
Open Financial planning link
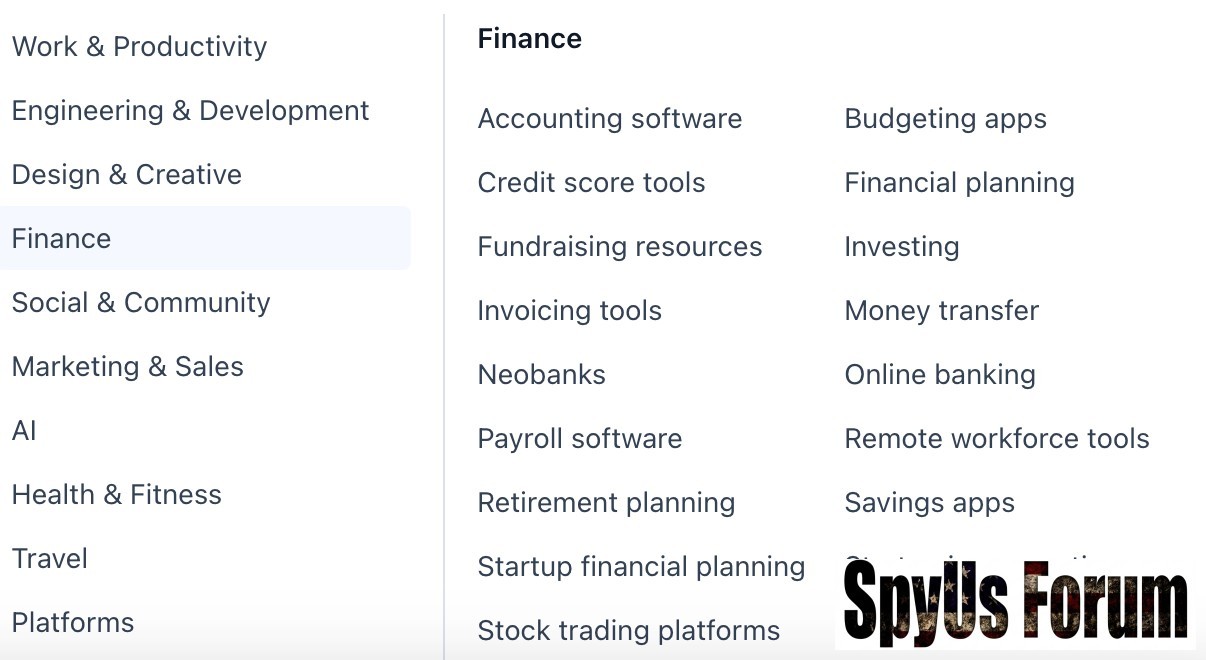tap(959, 183)
